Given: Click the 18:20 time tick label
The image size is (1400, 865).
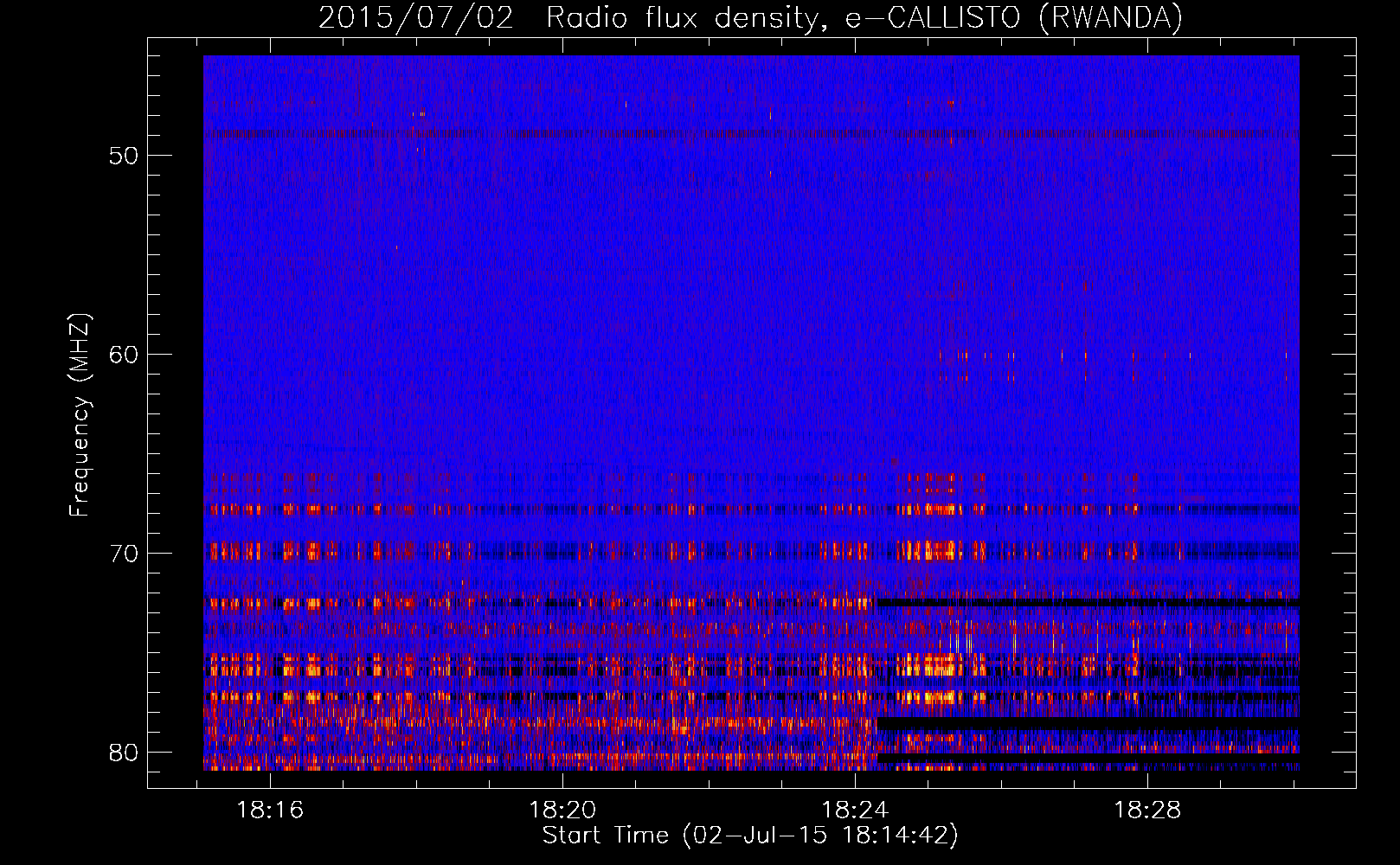Looking at the screenshot, I should (x=562, y=811).
